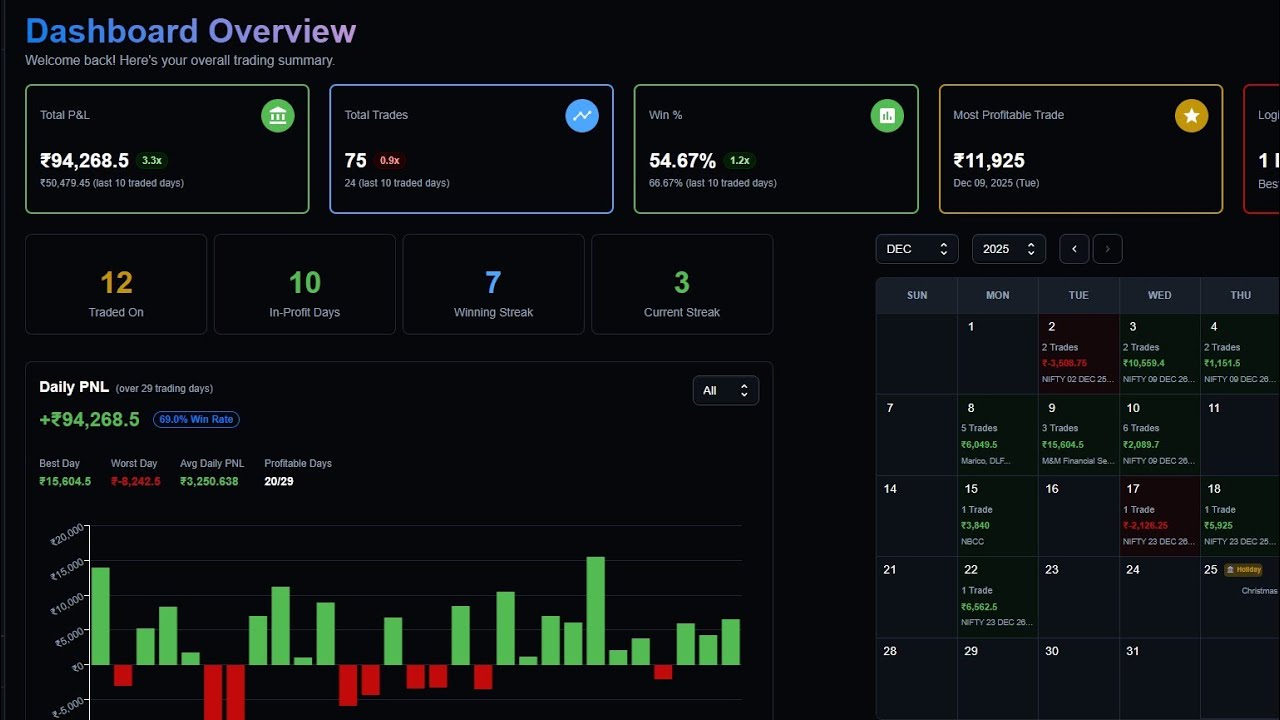The width and height of the screenshot is (1280, 720).
Task: Open December 3 calendar cell with ₹10,559.4
Action: pos(1160,354)
